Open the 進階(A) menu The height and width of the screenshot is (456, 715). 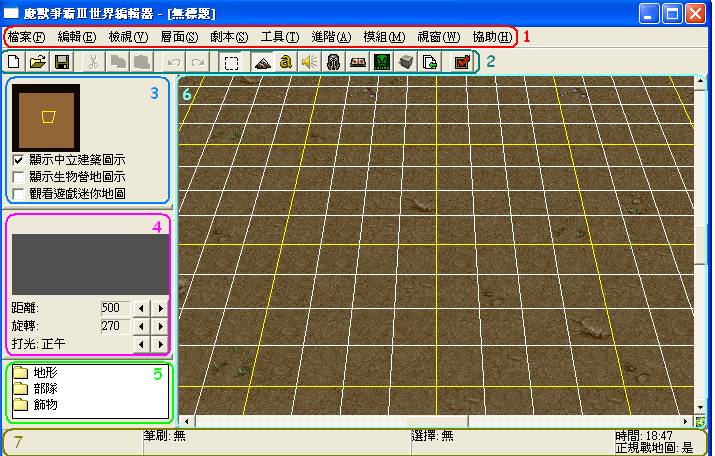click(331, 37)
